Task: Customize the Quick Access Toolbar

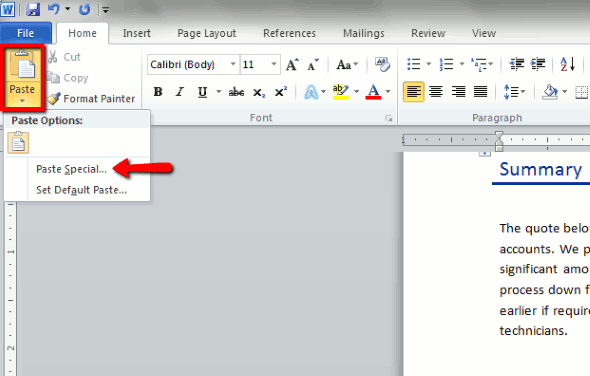Action: (x=106, y=10)
